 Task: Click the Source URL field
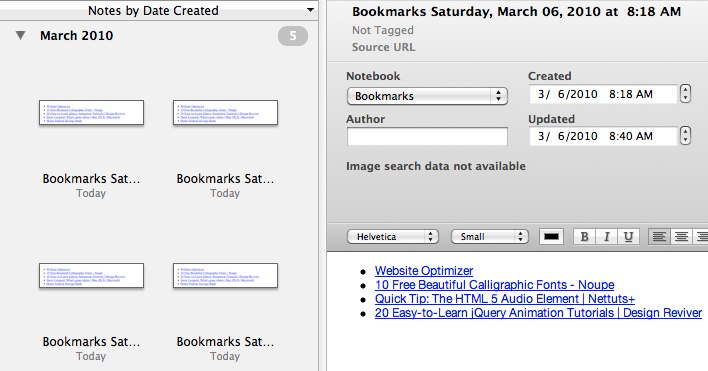(x=383, y=47)
